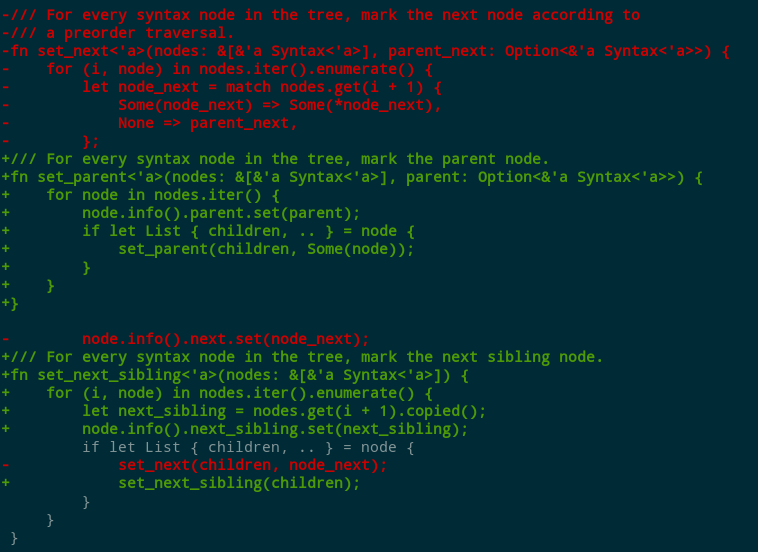Click the added "set_next_sibling(children)" call line
This screenshot has height=552, width=758.
click(x=238, y=483)
